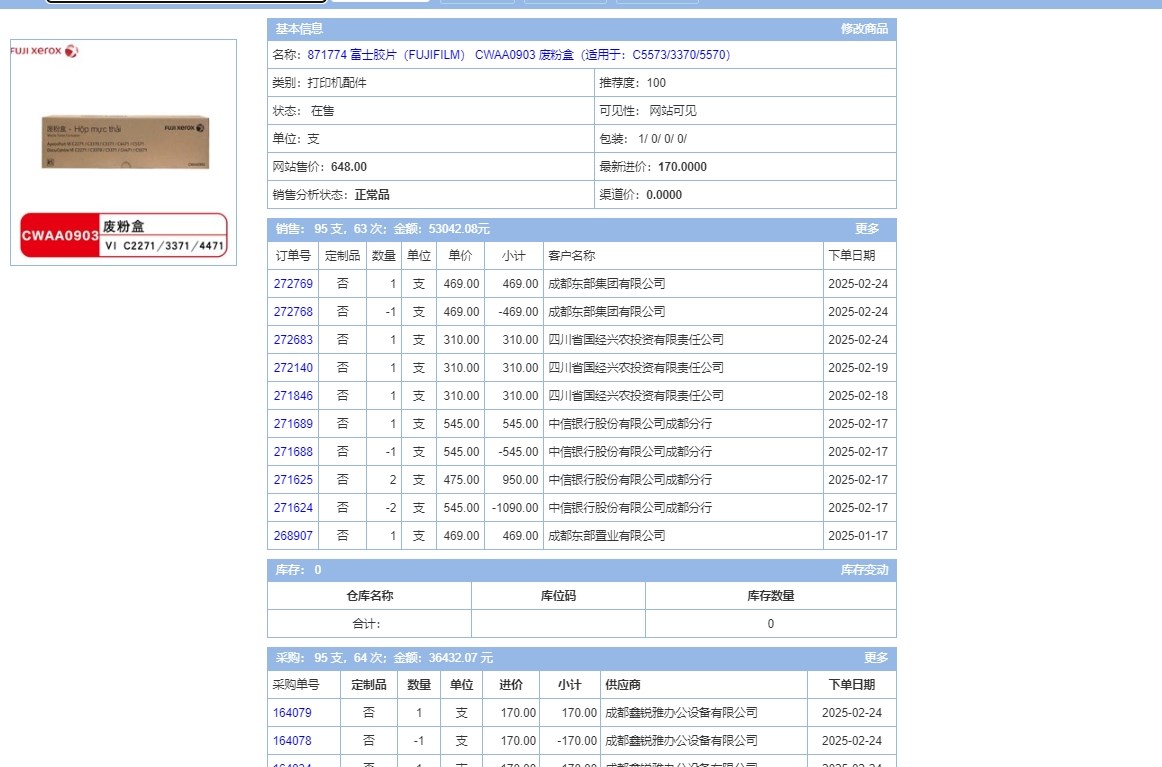1162x767 pixels.
Task: Click the 库存: 0 section title
Action: (299, 570)
